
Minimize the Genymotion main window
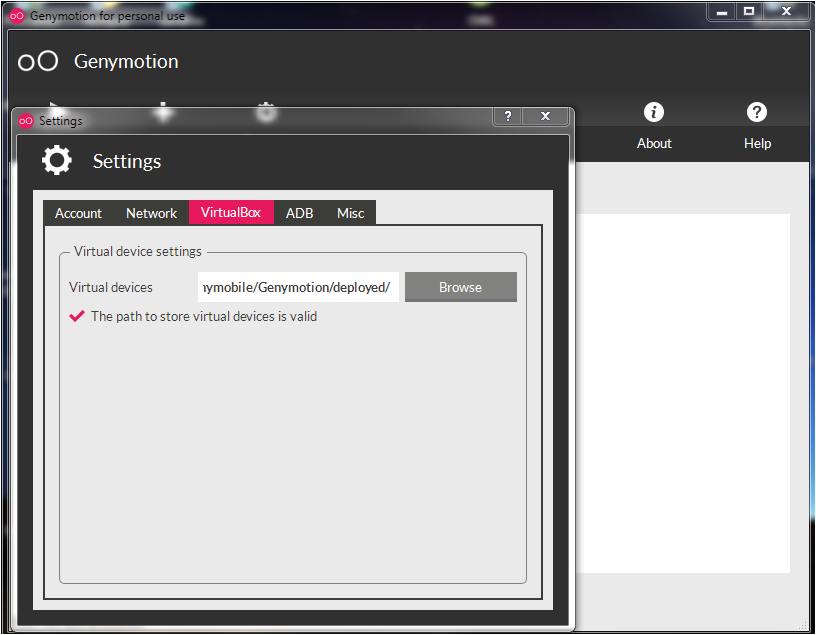[721, 11]
